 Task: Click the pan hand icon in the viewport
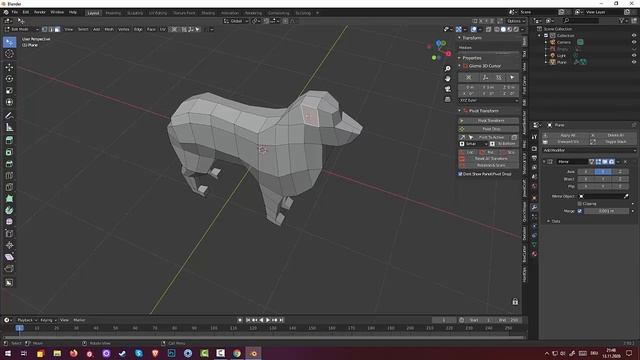(x=448, y=78)
